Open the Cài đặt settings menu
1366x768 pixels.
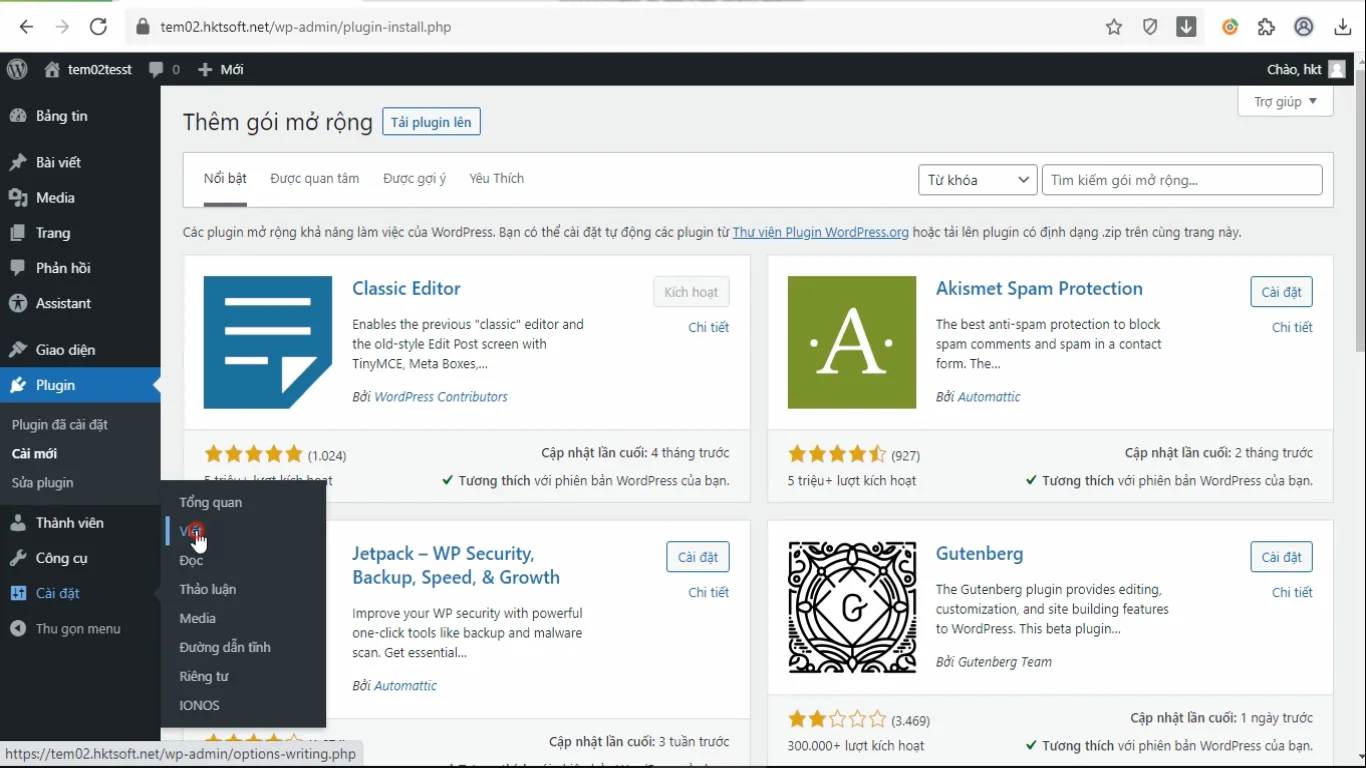[80, 593]
